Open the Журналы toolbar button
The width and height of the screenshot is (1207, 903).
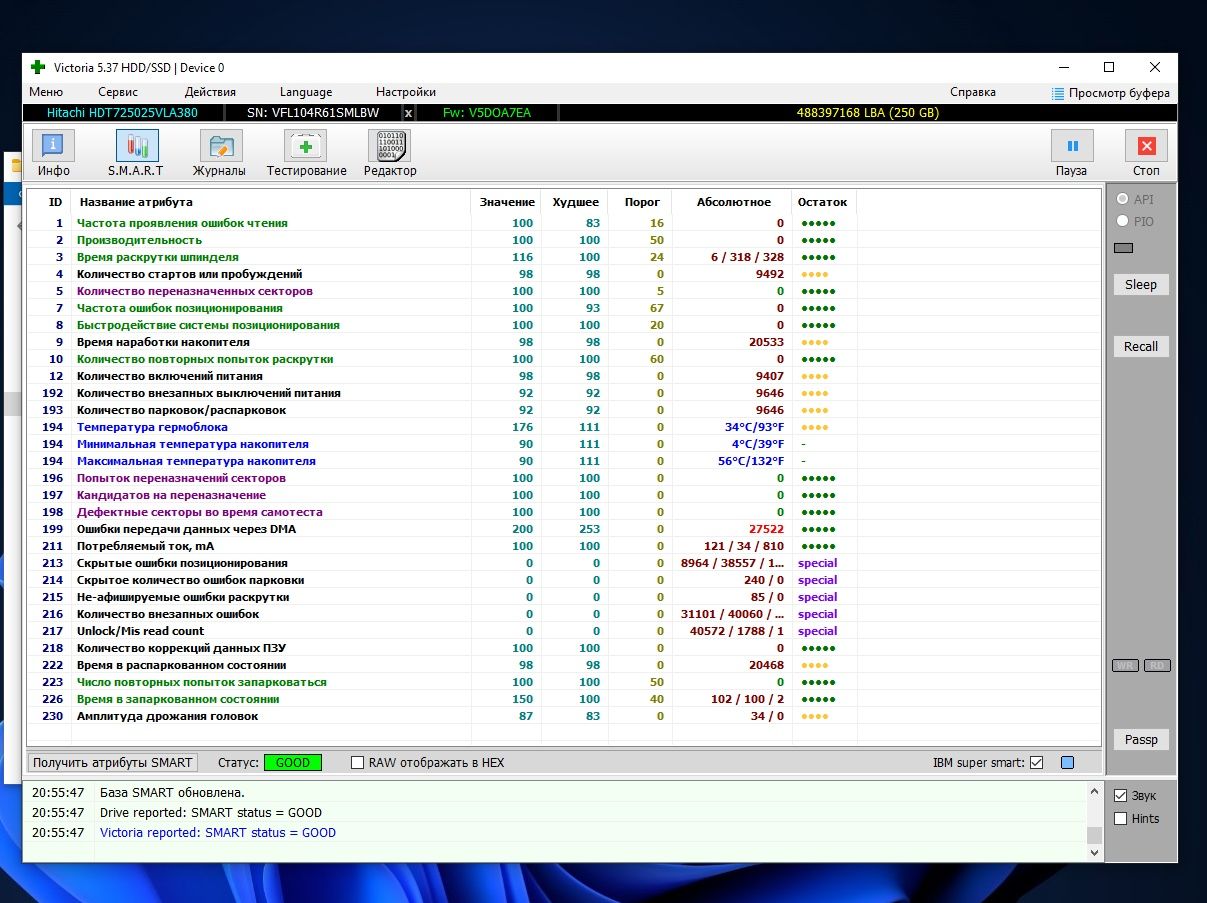pyautogui.click(x=219, y=154)
